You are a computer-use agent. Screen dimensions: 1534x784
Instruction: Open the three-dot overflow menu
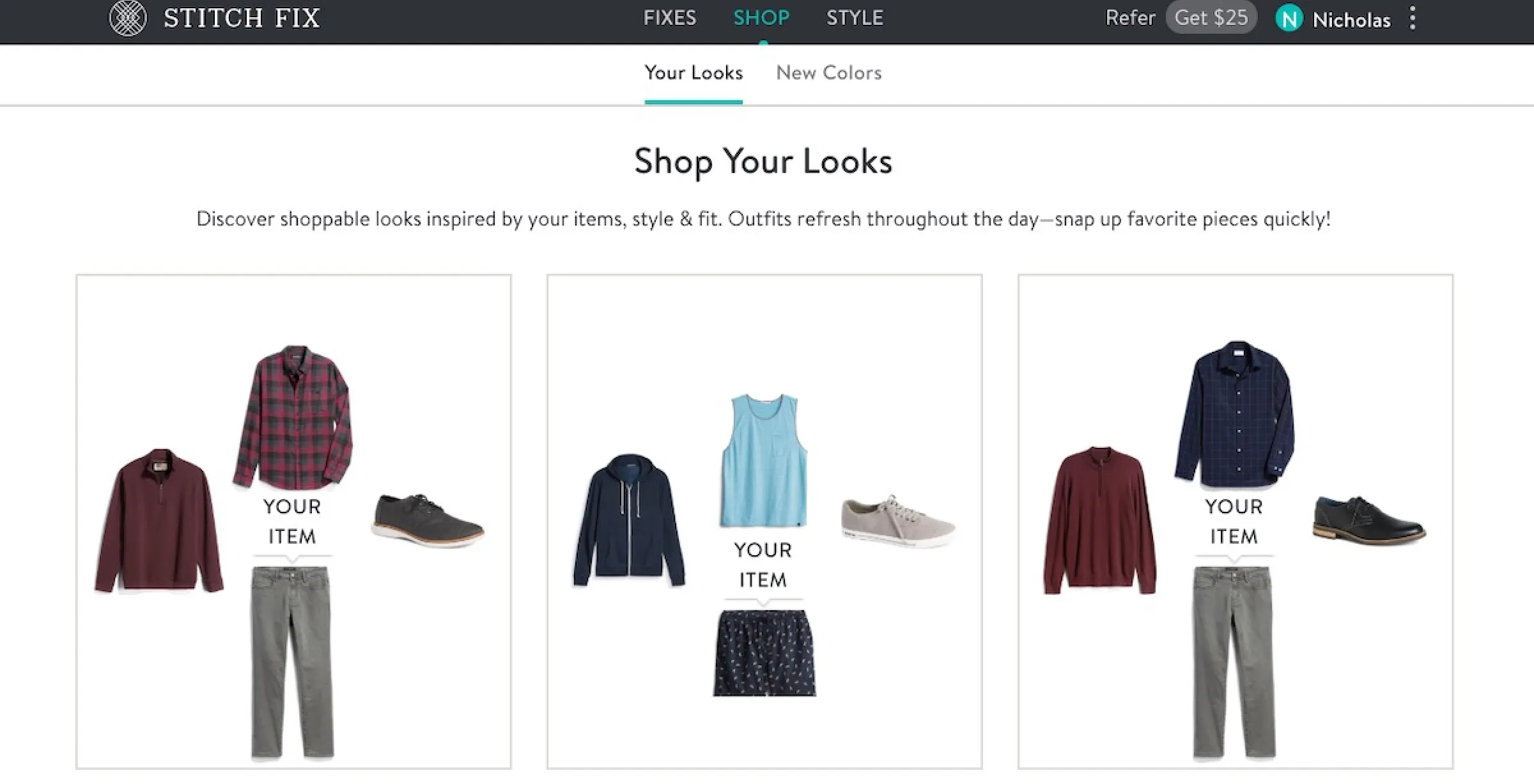coord(1413,19)
